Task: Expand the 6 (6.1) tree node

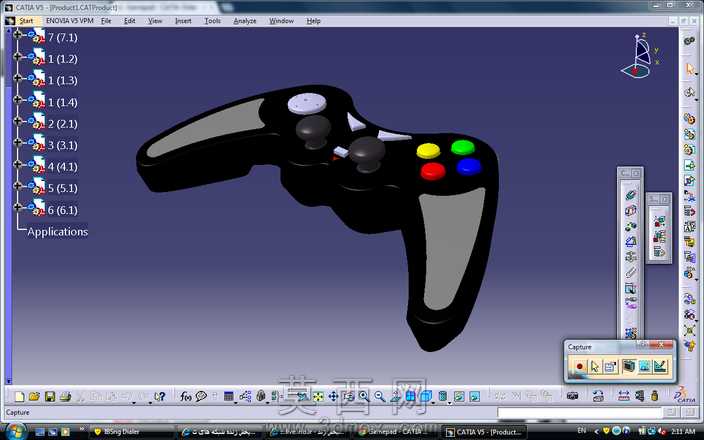Action: pos(18,207)
